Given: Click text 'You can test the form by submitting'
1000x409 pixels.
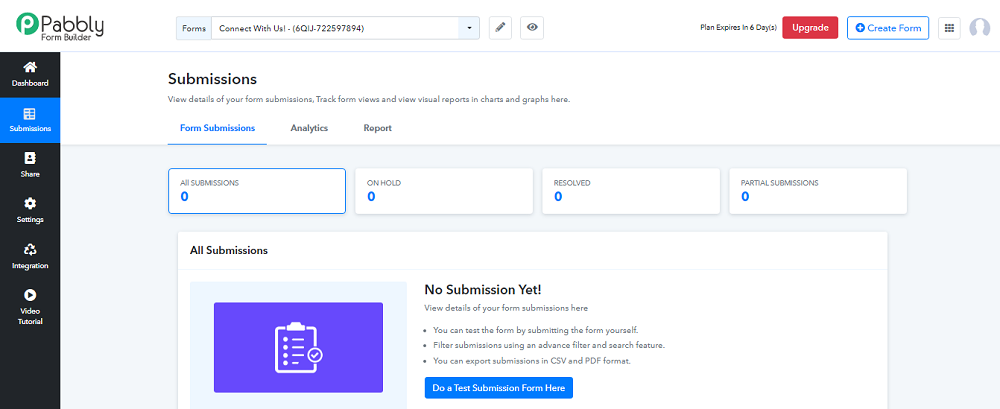Looking at the screenshot, I should click(499, 331).
